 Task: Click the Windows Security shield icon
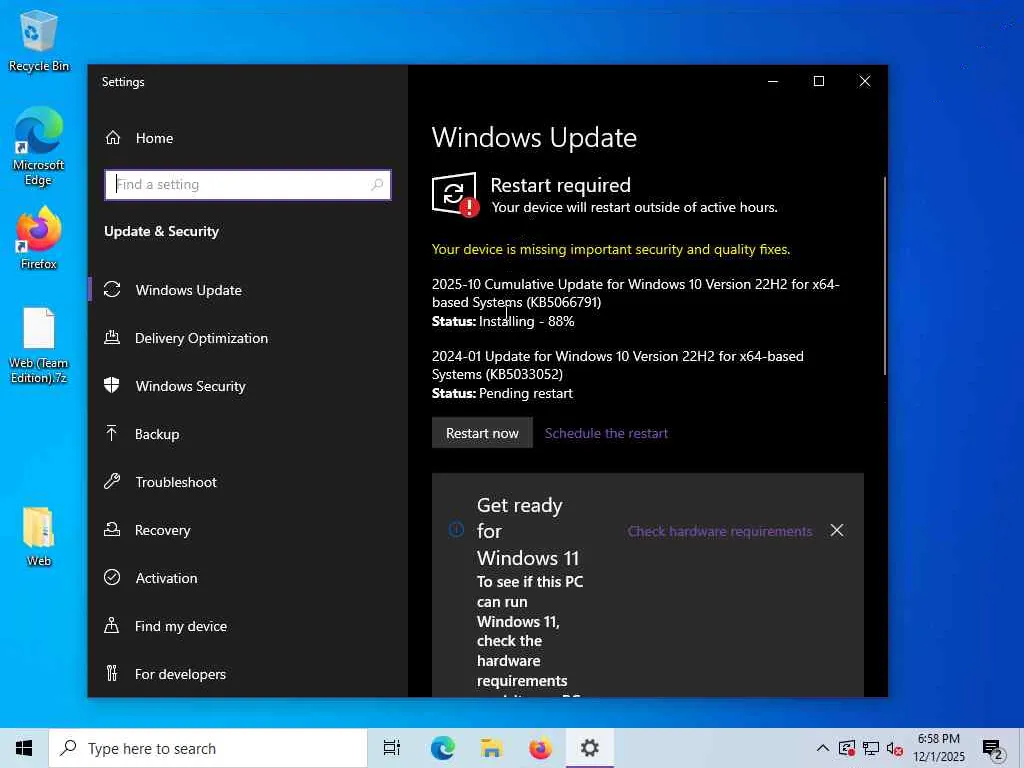click(x=112, y=385)
